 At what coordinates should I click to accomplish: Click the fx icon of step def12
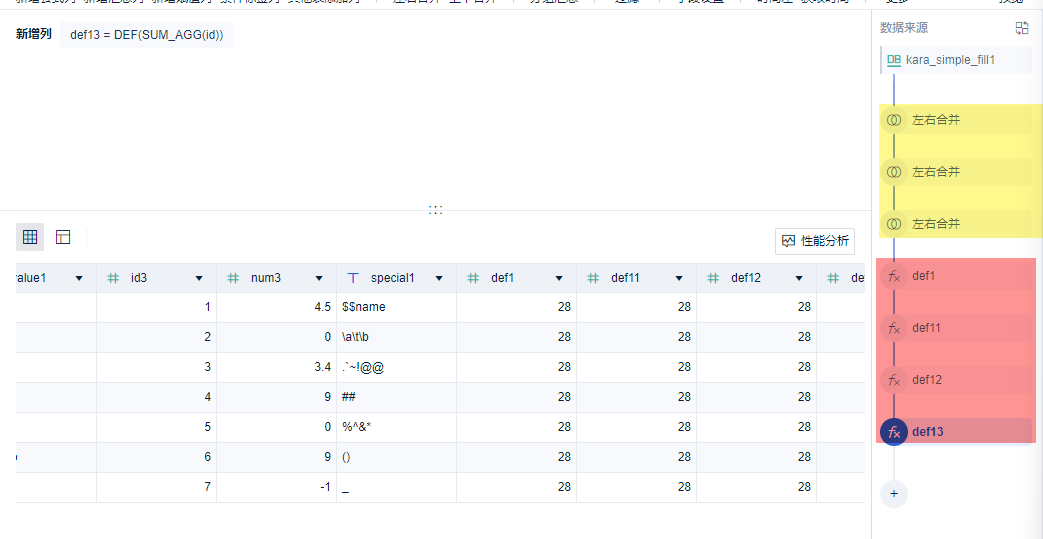[x=894, y=380]
